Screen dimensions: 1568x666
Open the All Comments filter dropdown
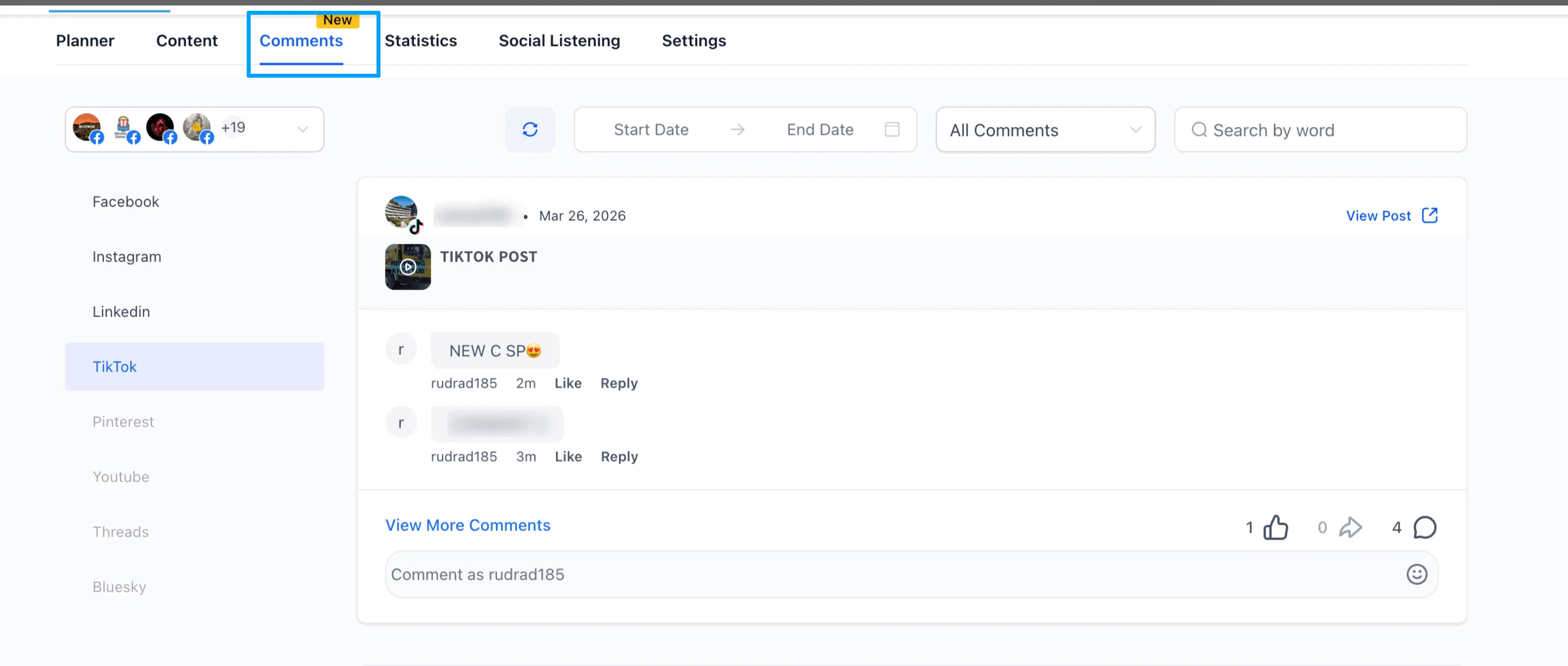tap(1045, 129)
